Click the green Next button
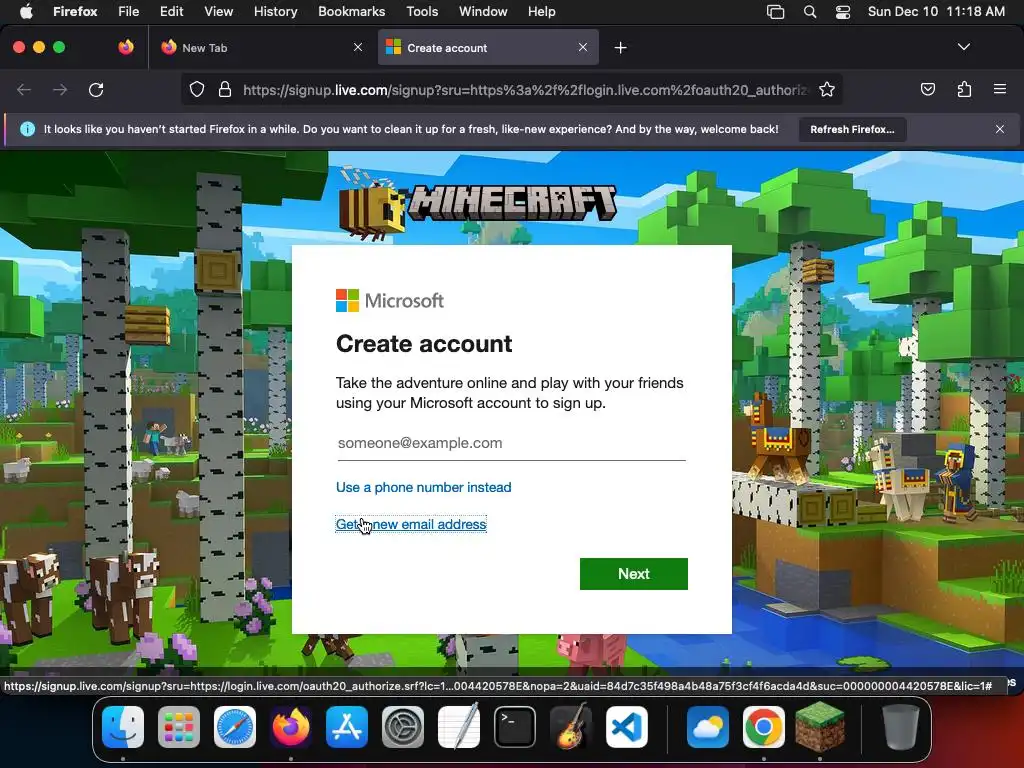Viewport: 1024px width, 768px height. click(633, 573)
